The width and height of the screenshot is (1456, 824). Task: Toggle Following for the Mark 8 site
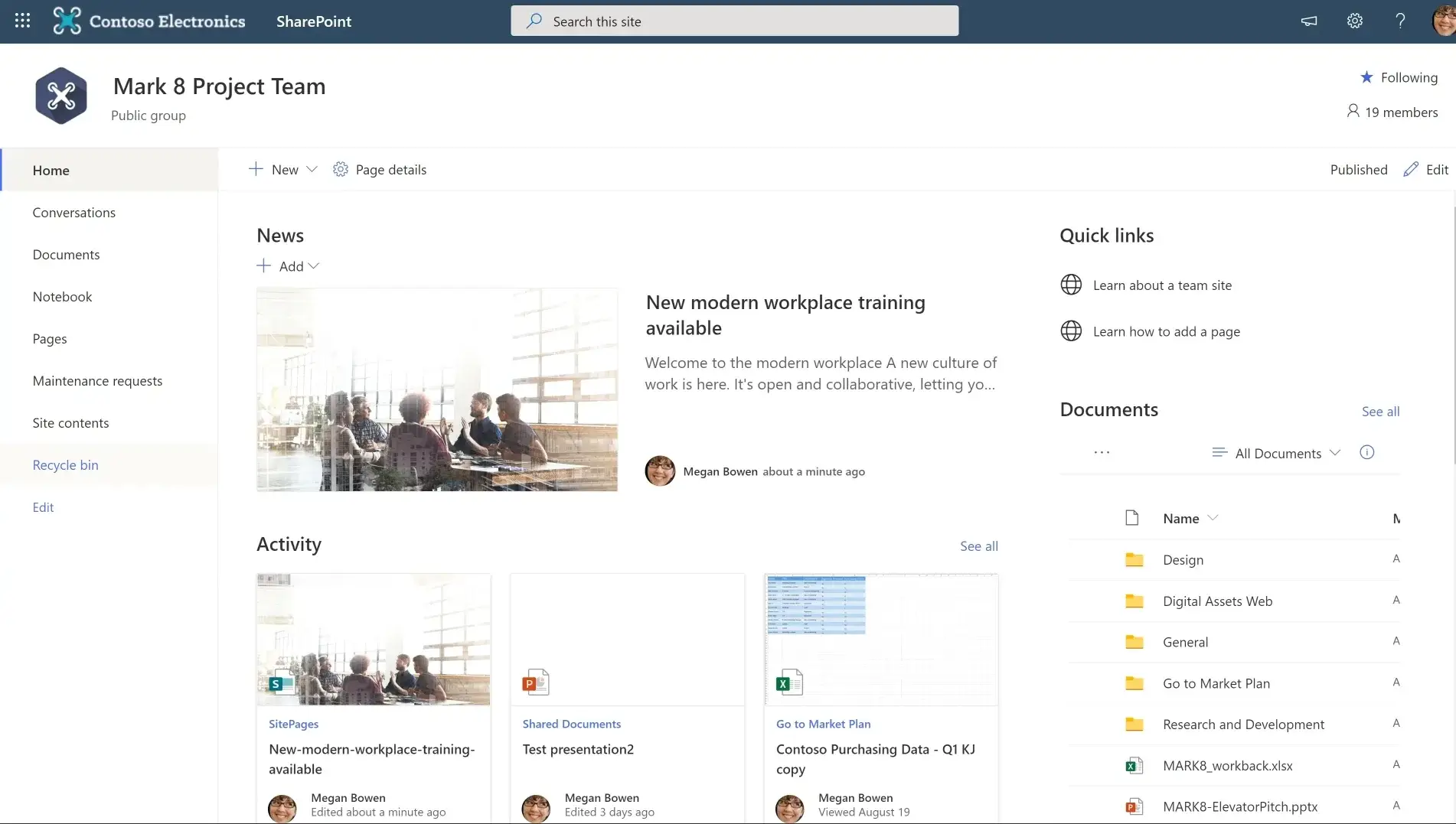(1399, 77)
